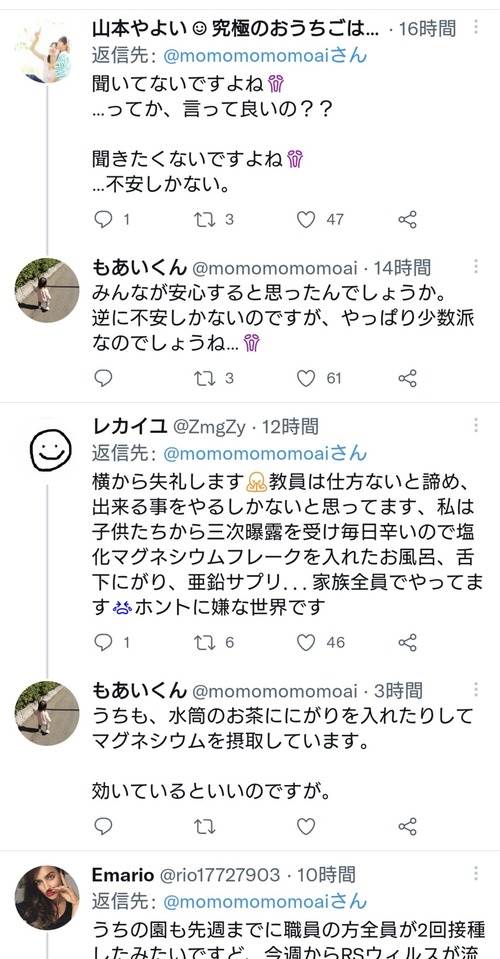Like レカイユ's tweet with 46 likes
Screen dimensions: 500x959
coord(306,642)
